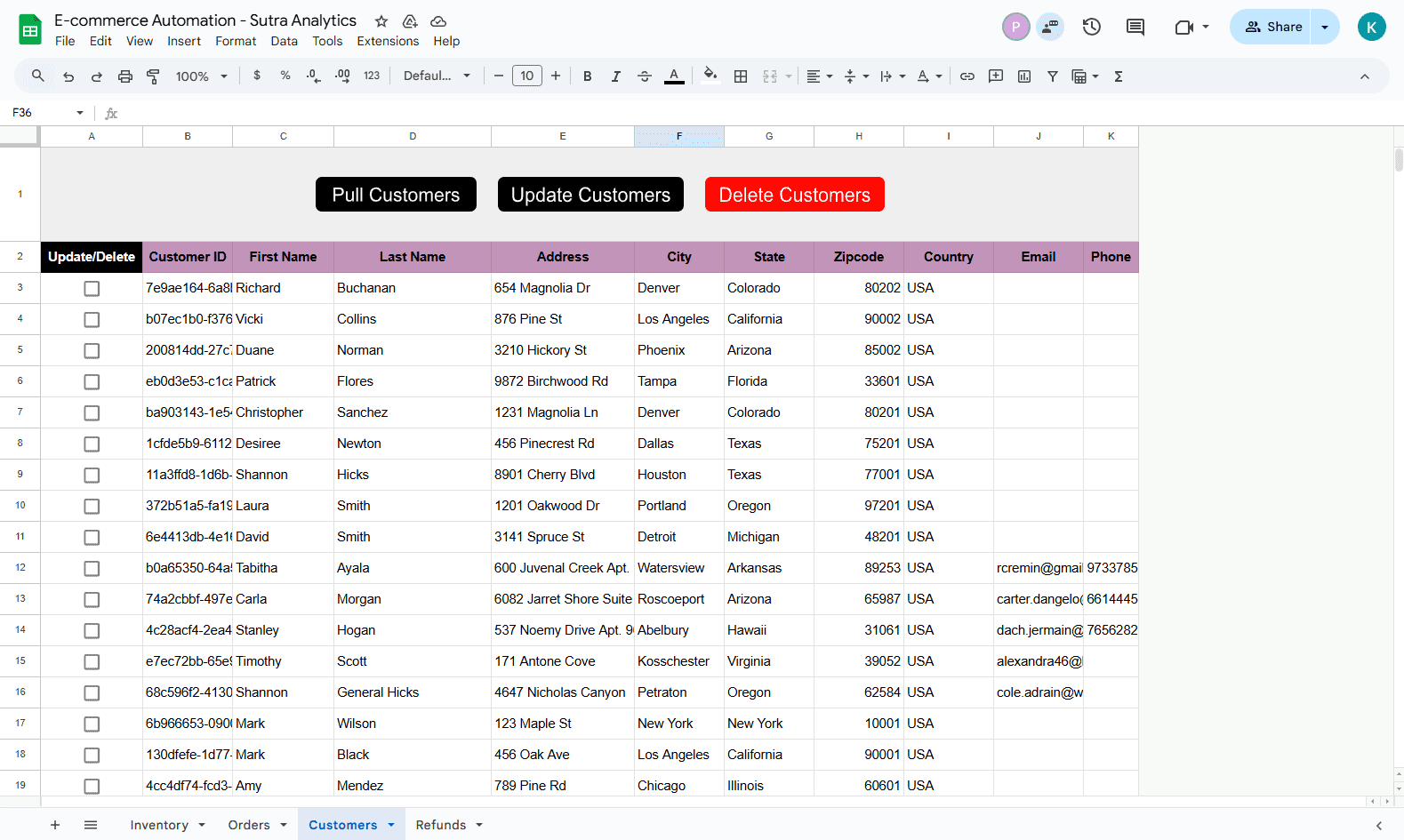Tick the checkbox in Tabitha Ayala's row
Image resolution: width=1404 pixels, height=840 pixels.
92,569
